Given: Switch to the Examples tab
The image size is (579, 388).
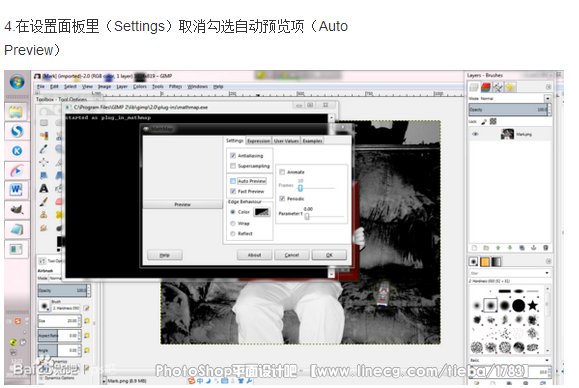Looking at the screenshot, I should [312, 141].
